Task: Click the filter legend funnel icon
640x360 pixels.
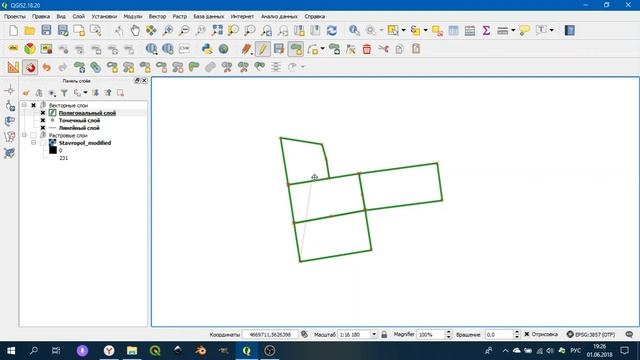Action: point(64,93)
